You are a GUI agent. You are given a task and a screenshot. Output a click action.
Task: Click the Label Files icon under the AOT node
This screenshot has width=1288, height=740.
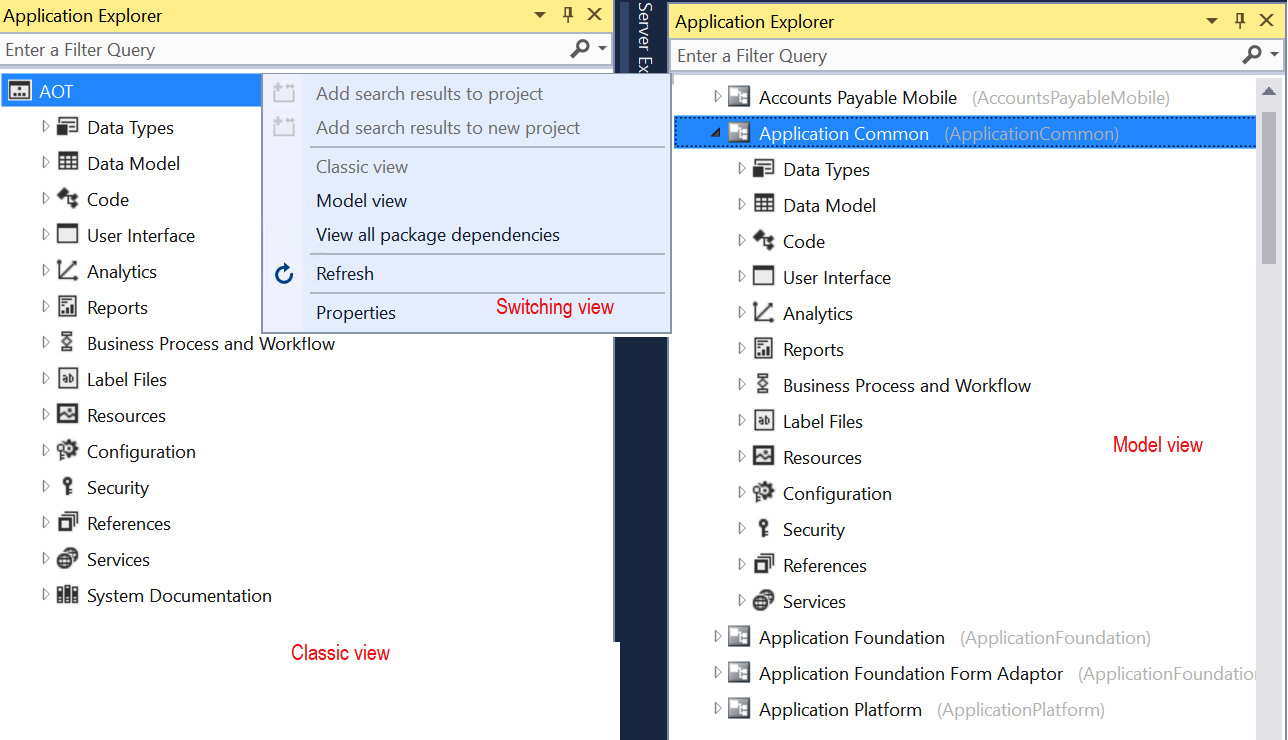pyautogui.click(x=68, y=379)
